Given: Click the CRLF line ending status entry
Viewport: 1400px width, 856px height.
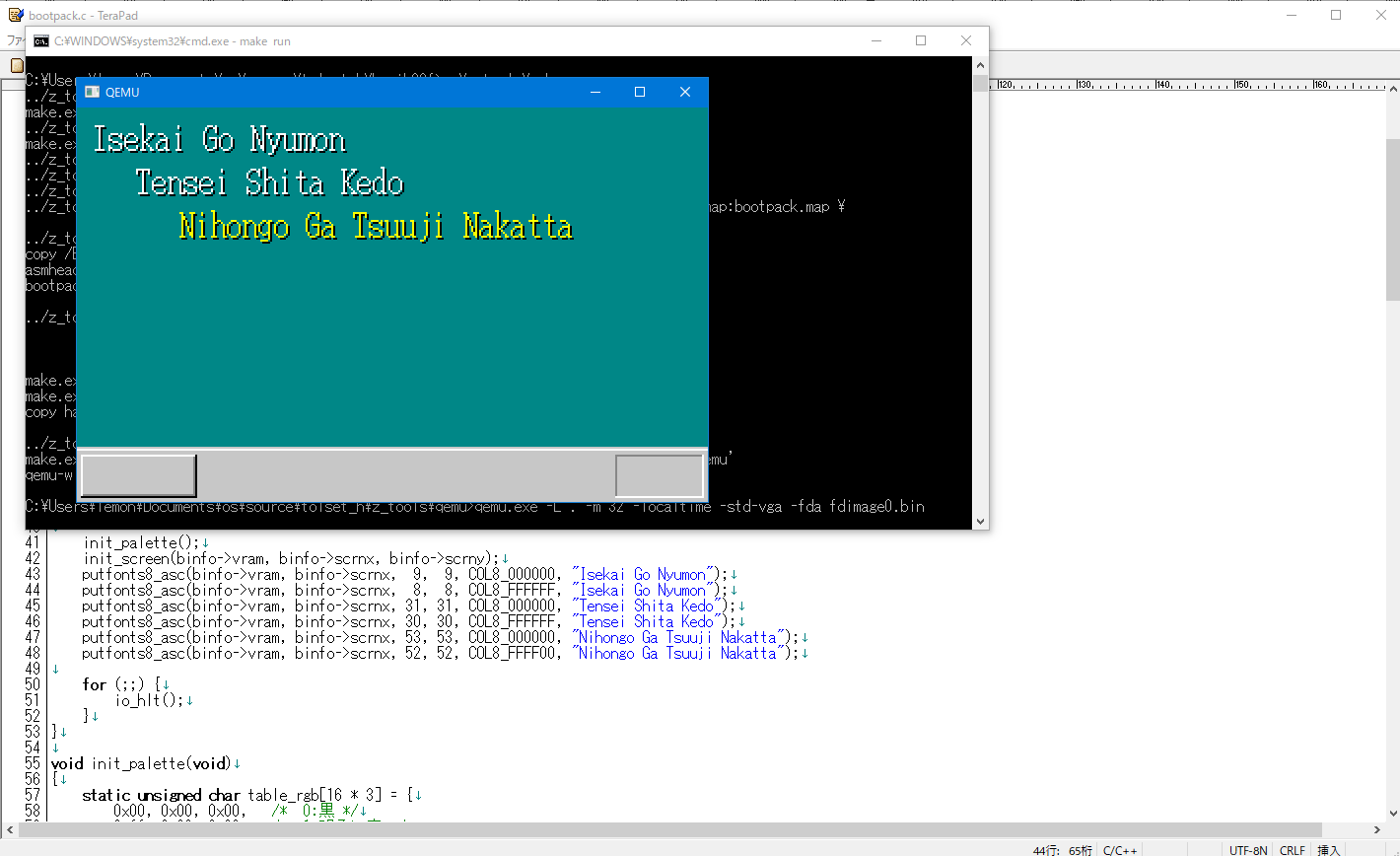Looking at the screenshot, I should coord(1292,849).
